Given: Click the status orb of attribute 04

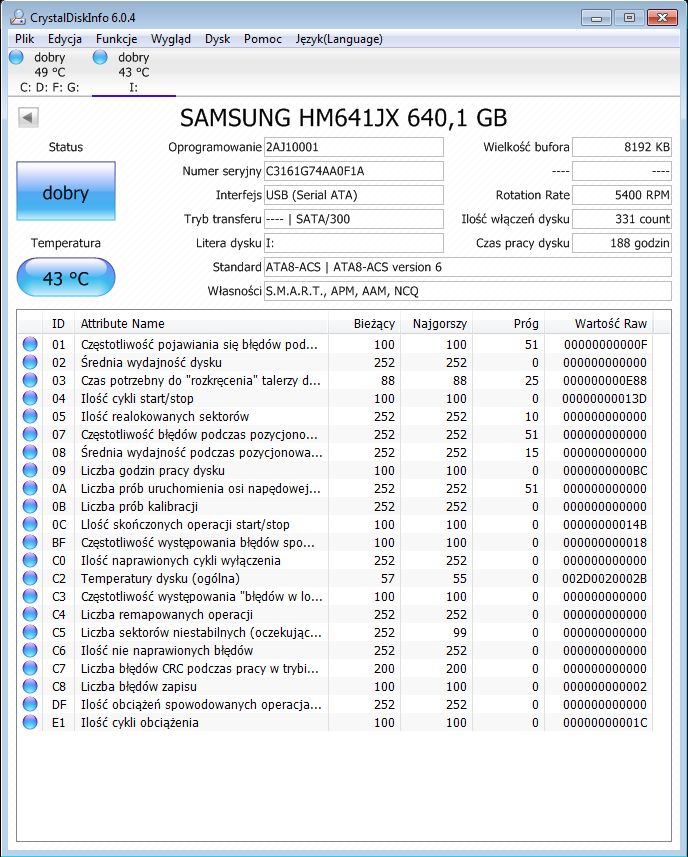Looking at the screenshot, I should click(x=30, y=398).
